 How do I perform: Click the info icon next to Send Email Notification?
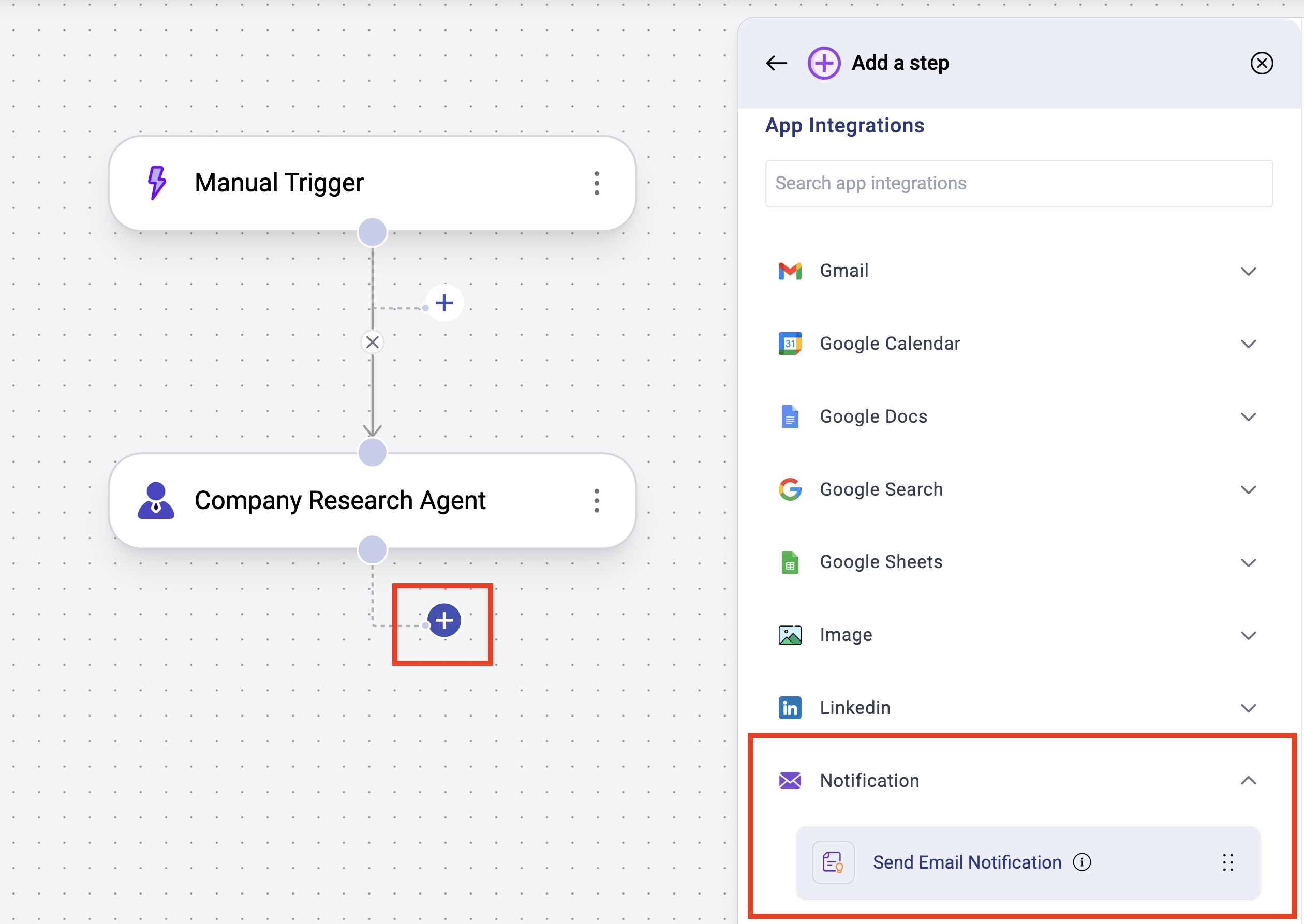[1083, 862]
